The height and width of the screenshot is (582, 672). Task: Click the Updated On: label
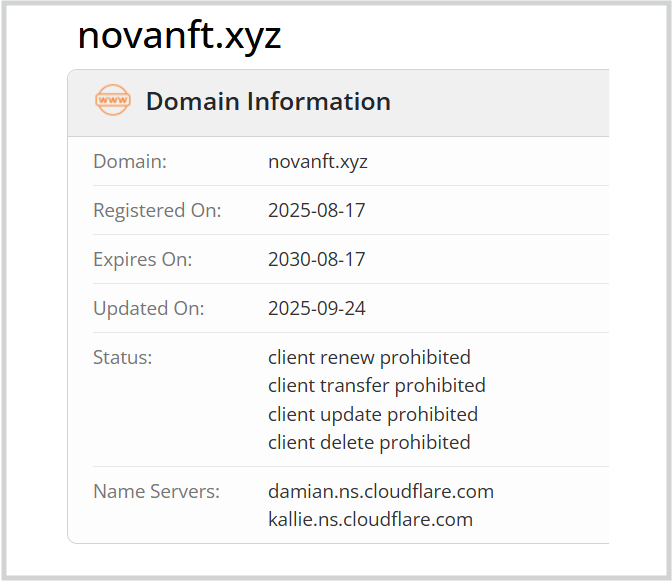point(149,308)
